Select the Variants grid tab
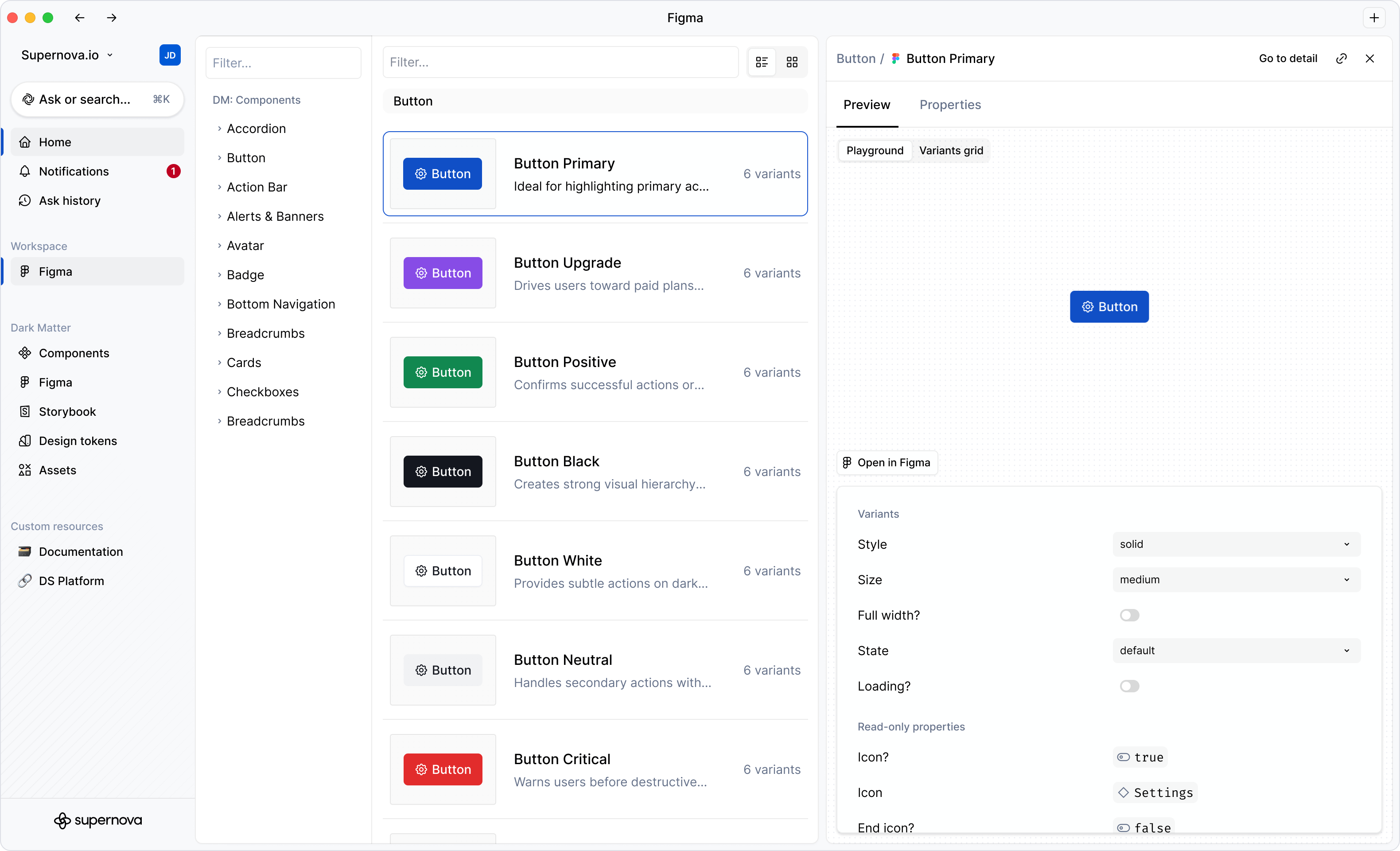The width and height of the screenshot is (1400, 851). pyautogui.click(x=951, y=150)
